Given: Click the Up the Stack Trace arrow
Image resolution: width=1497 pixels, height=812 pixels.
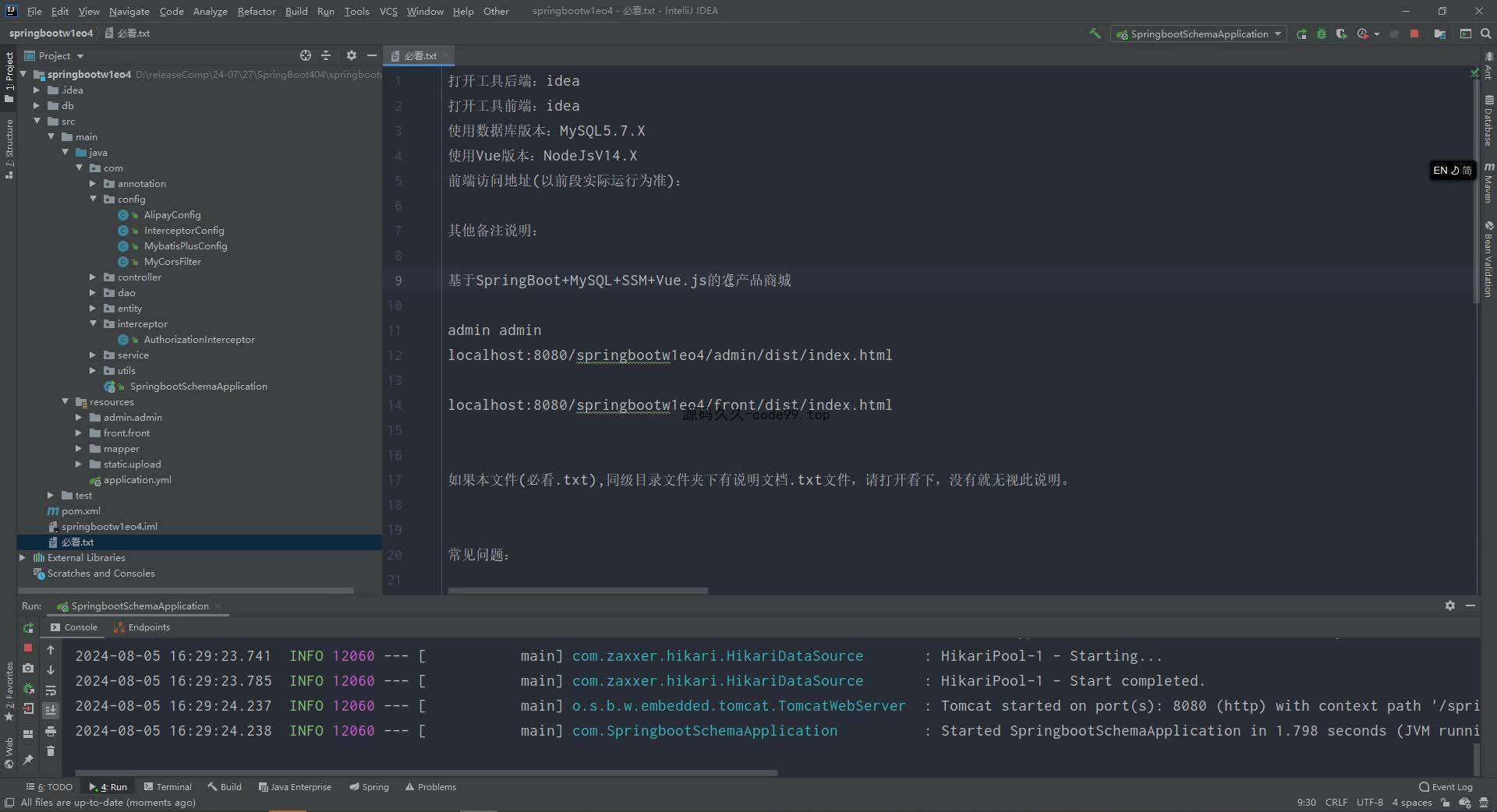Looking at the screenshot, I should point(51,649).
